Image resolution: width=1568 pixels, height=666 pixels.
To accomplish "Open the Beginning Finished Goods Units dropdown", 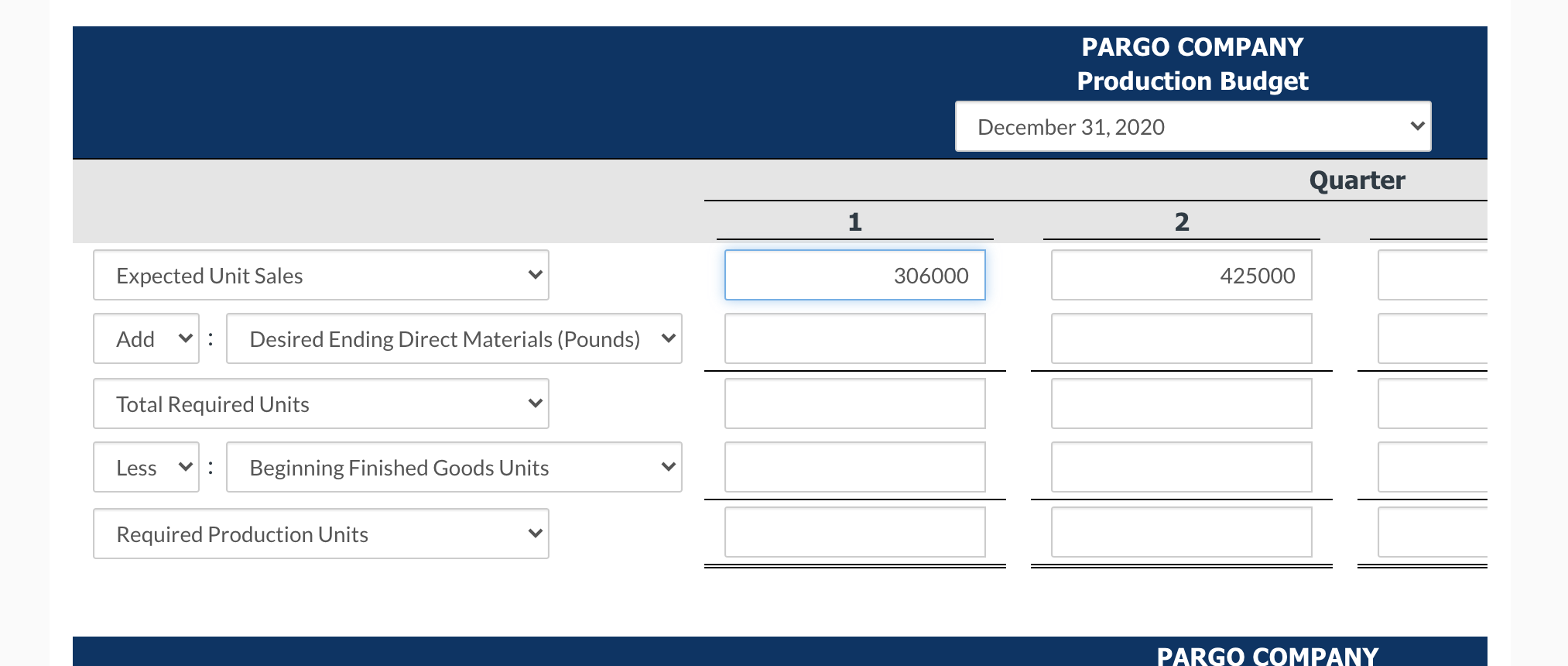I will pos(453,467).
